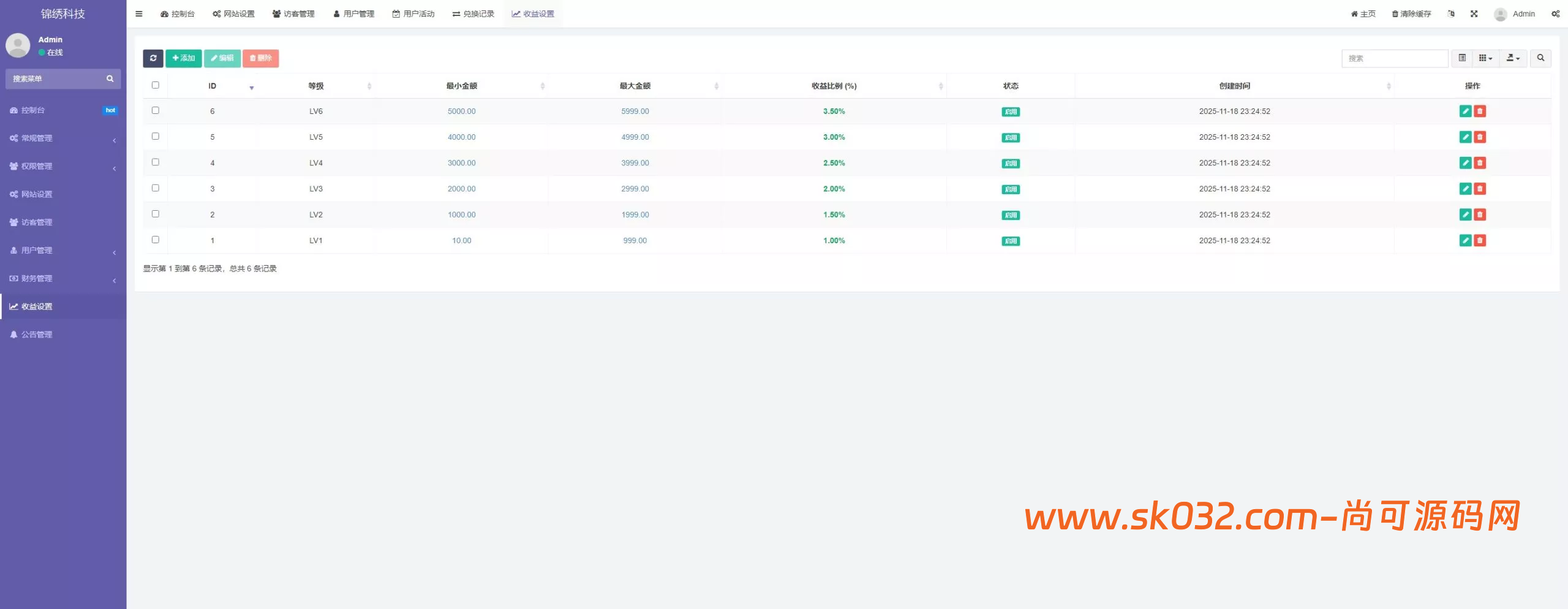Select the checkbox on the LV5 row

pos(156,136)
